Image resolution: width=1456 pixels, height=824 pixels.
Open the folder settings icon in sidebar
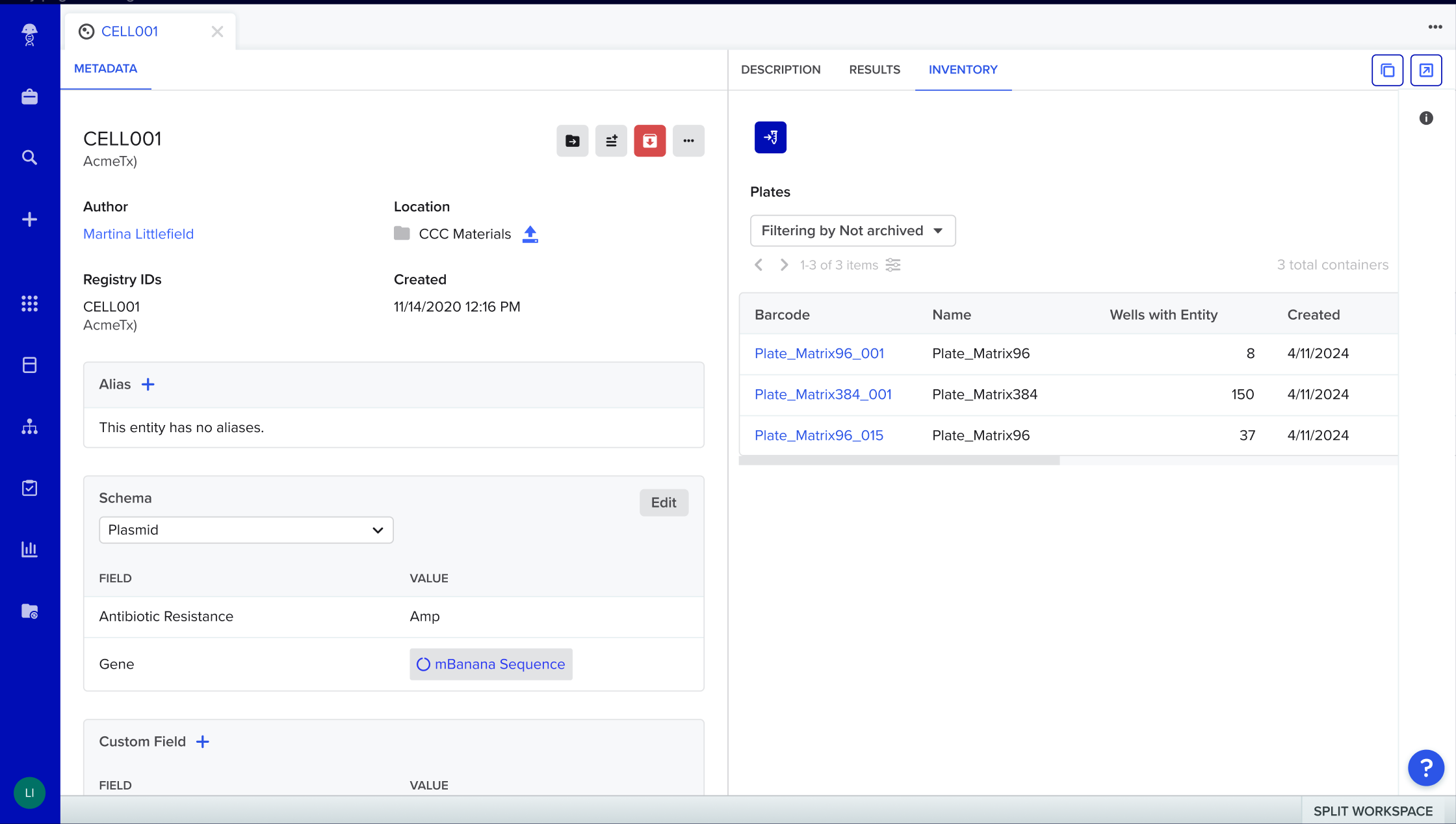pyautogui.click(x=29, y=611)
